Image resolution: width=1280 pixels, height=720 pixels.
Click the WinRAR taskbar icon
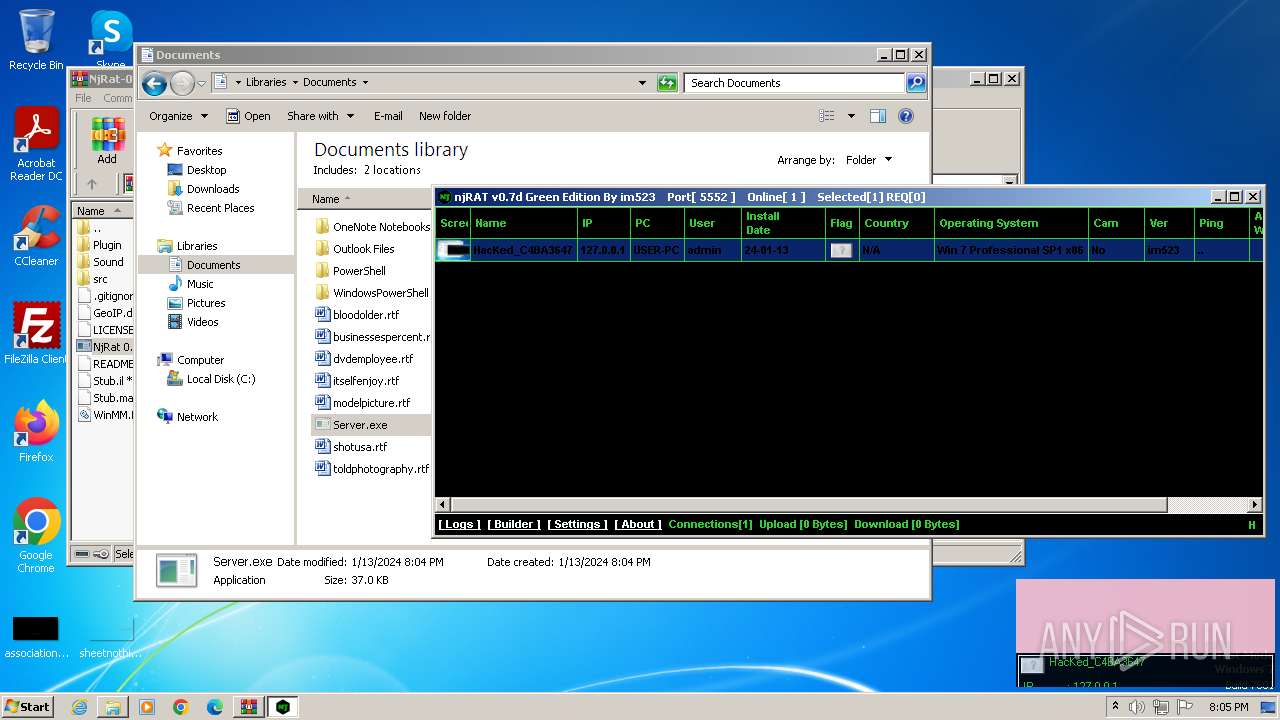tap(250, 707)
